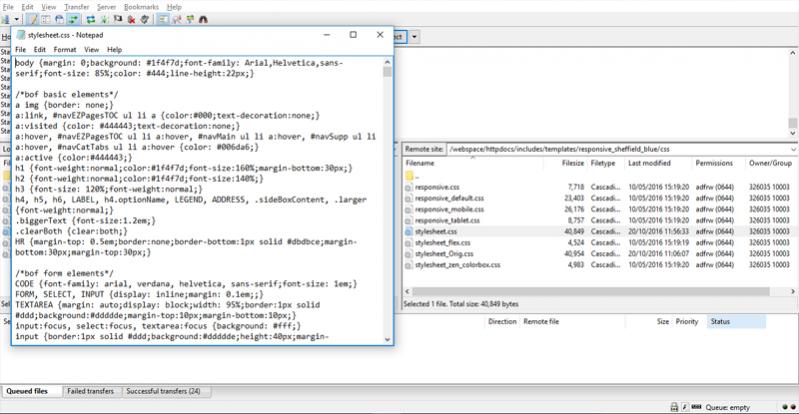Cancel the current operation icon

pyautogui.click(x=118, y=19)
